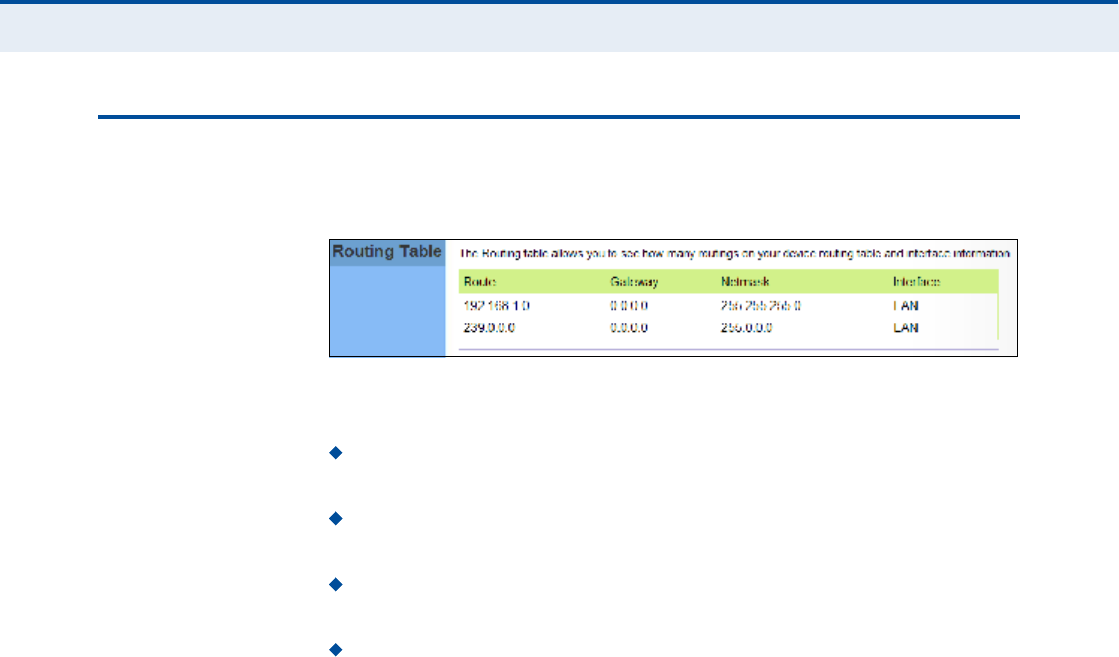Click the routing table description sentence
Image resolution: width=1119 pixels, height=657 pixels.
[735, 253]
